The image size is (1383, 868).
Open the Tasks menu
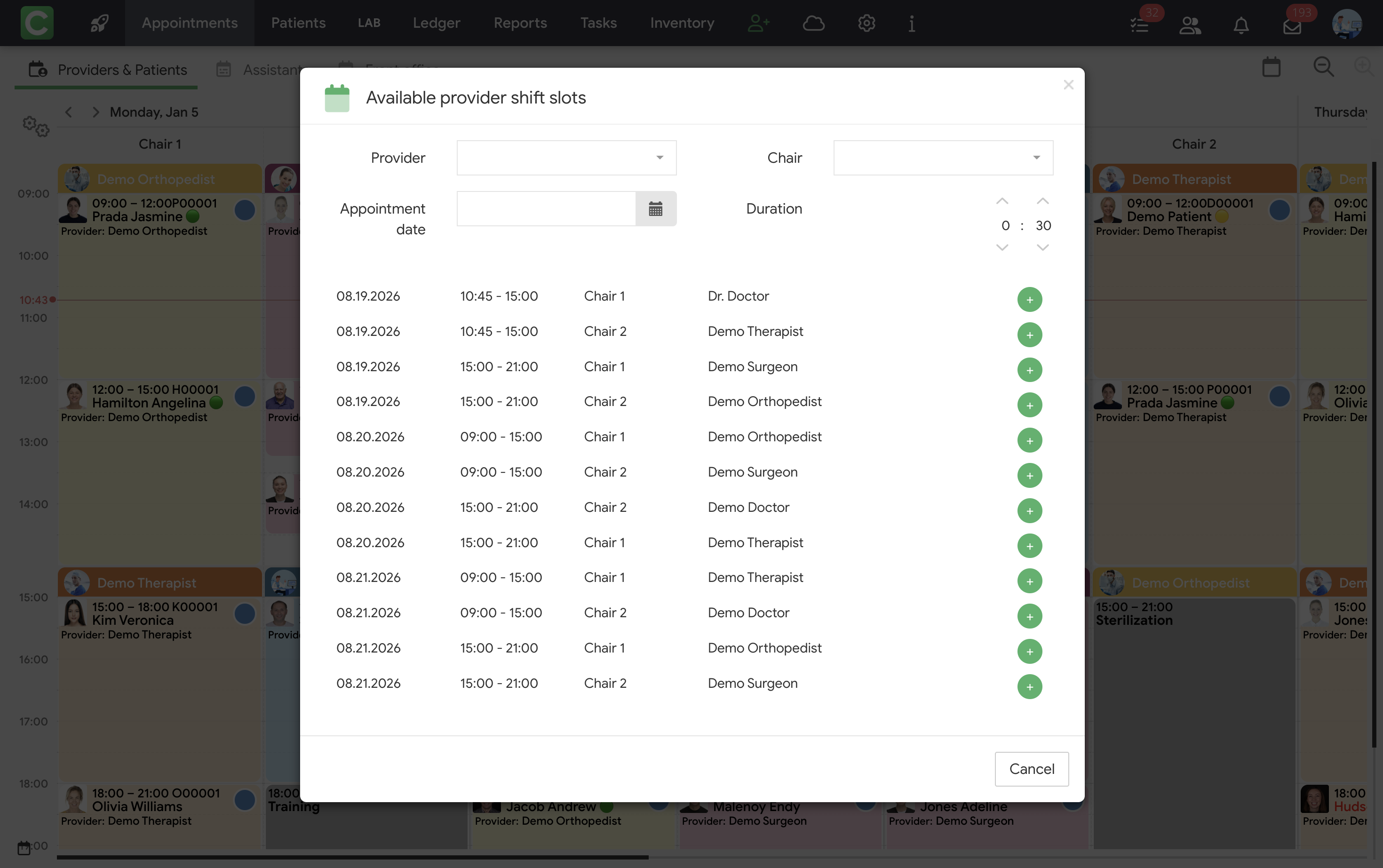(598, 23)
